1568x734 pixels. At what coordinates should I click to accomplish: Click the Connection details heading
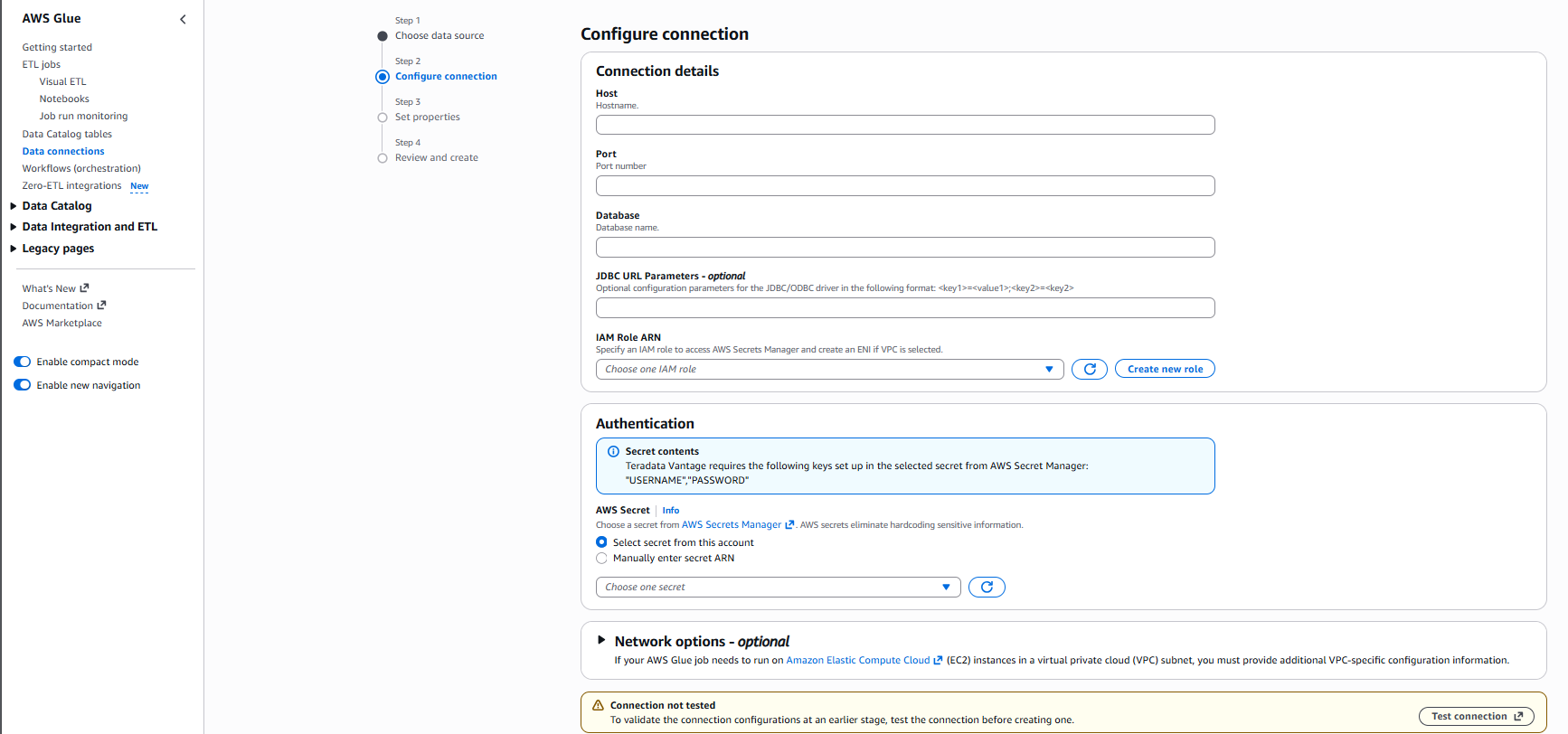(657, 71)
